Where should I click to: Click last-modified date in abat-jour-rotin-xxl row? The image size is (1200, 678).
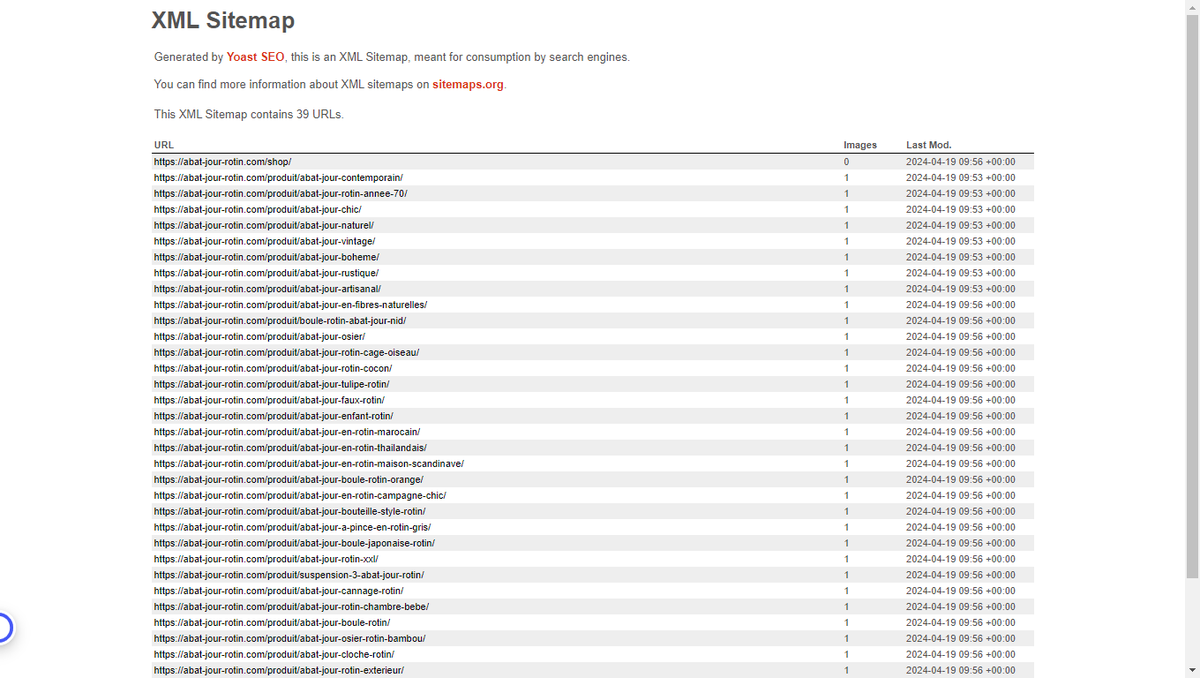[x=960, y=559]
